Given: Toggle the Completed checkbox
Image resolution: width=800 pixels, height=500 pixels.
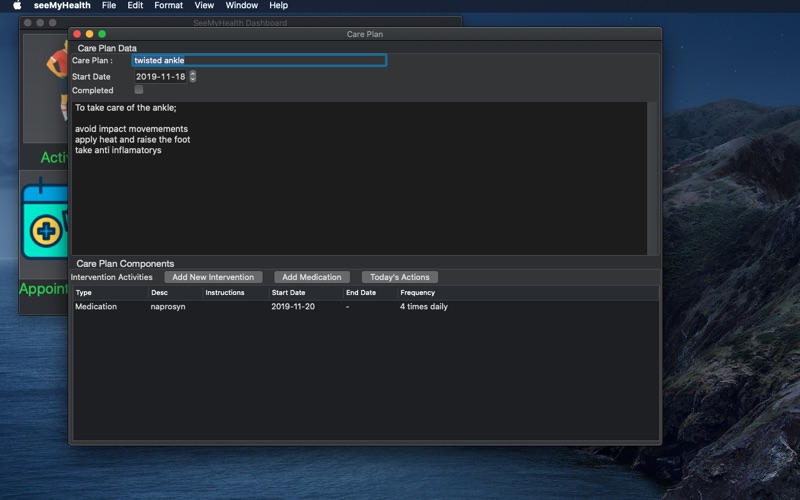Looking at the screenshot, I should pyautogui.click(x=139, y=90).
